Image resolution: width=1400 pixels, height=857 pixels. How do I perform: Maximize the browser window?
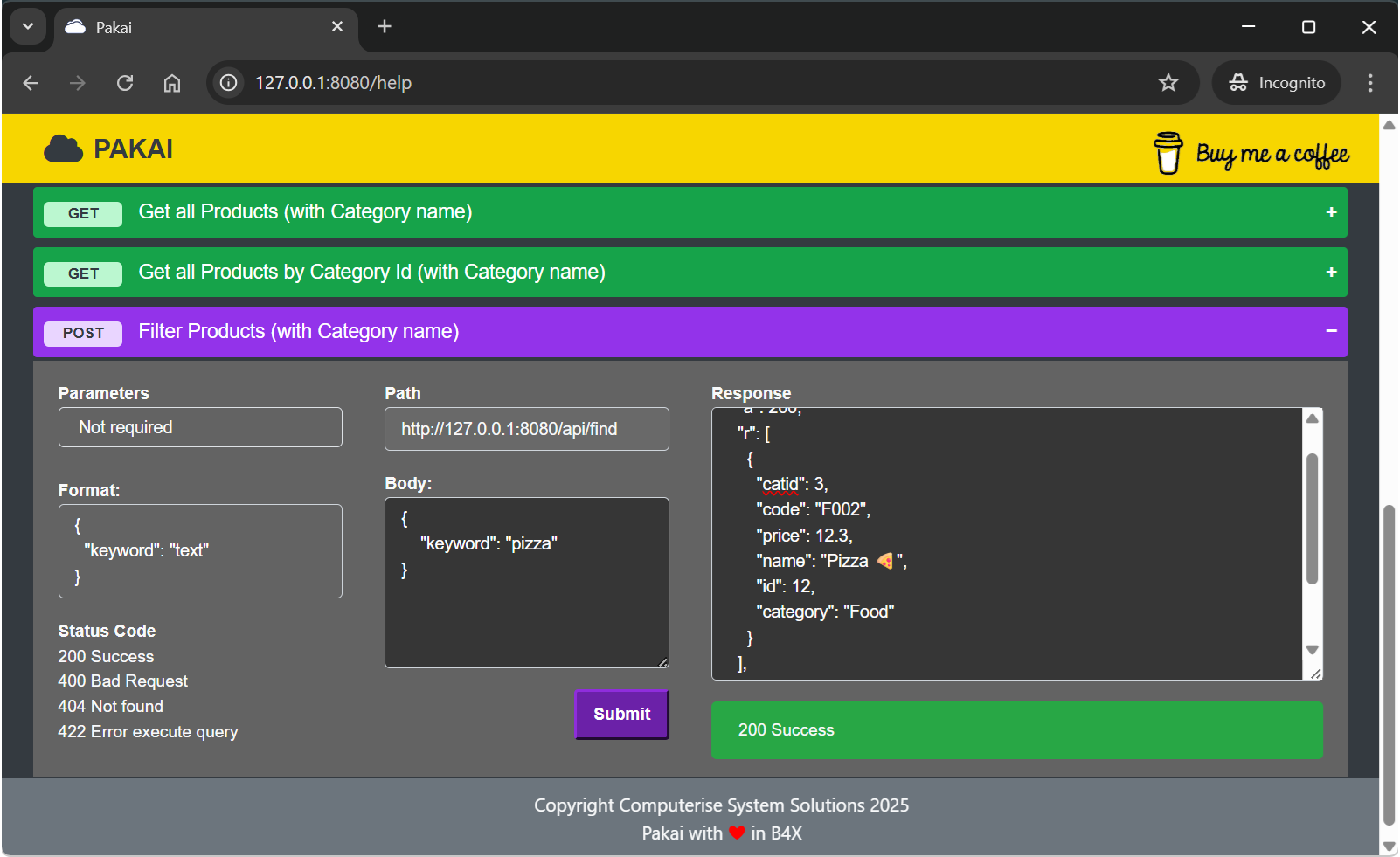(x=1308, y=27)
